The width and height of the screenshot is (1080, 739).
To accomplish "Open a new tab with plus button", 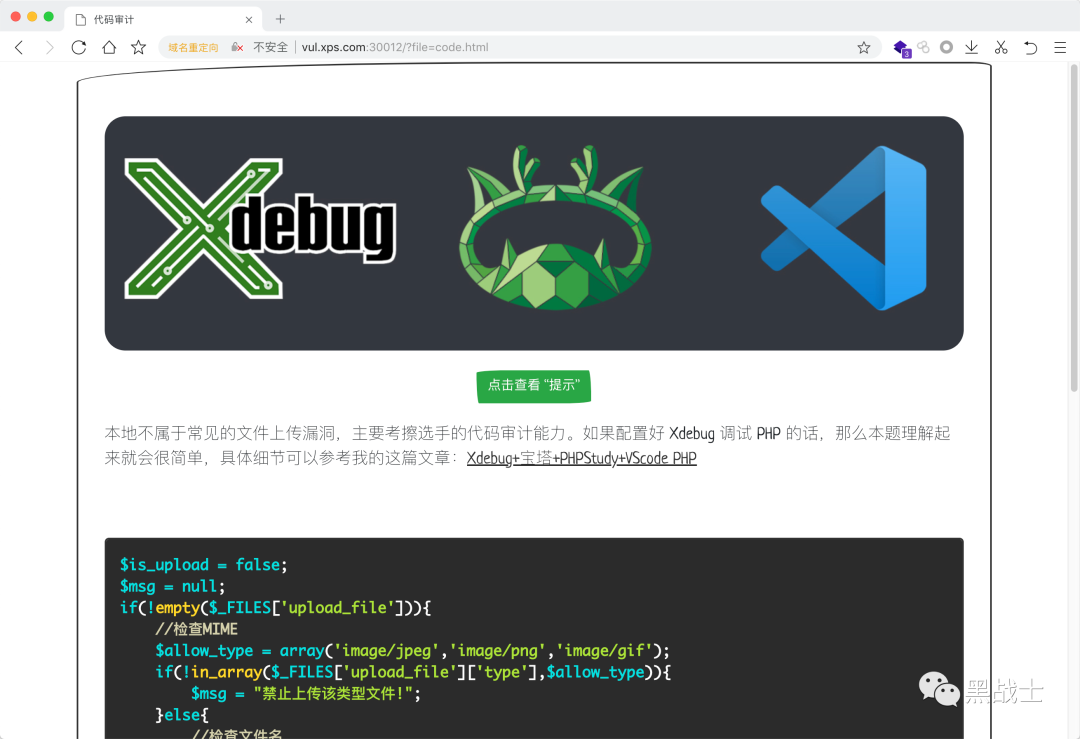I will click(280, 19).
